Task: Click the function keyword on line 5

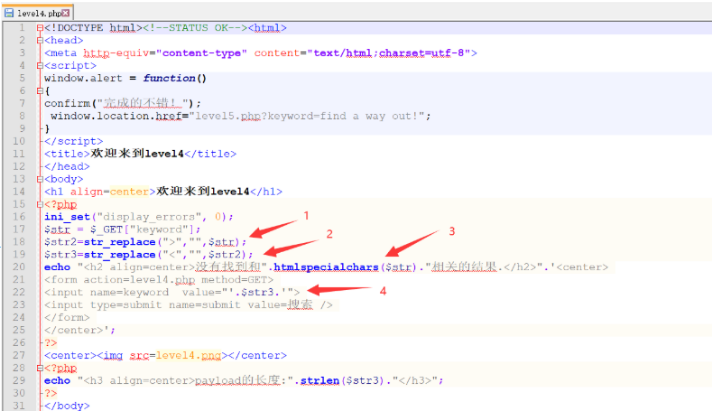Action: (x=169, y=78)
